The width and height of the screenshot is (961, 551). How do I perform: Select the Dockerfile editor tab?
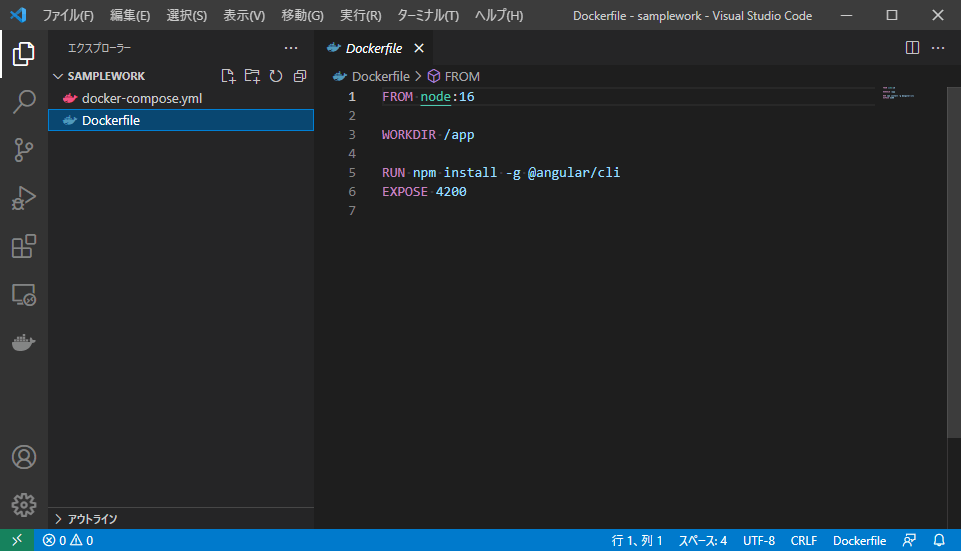(374, 48)
